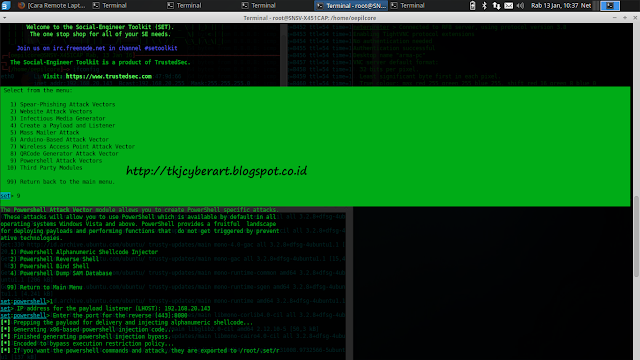Check the battery status icon
Image resolution: width=640 pixels, height=360 pixels.
click(x=473, y=5)
